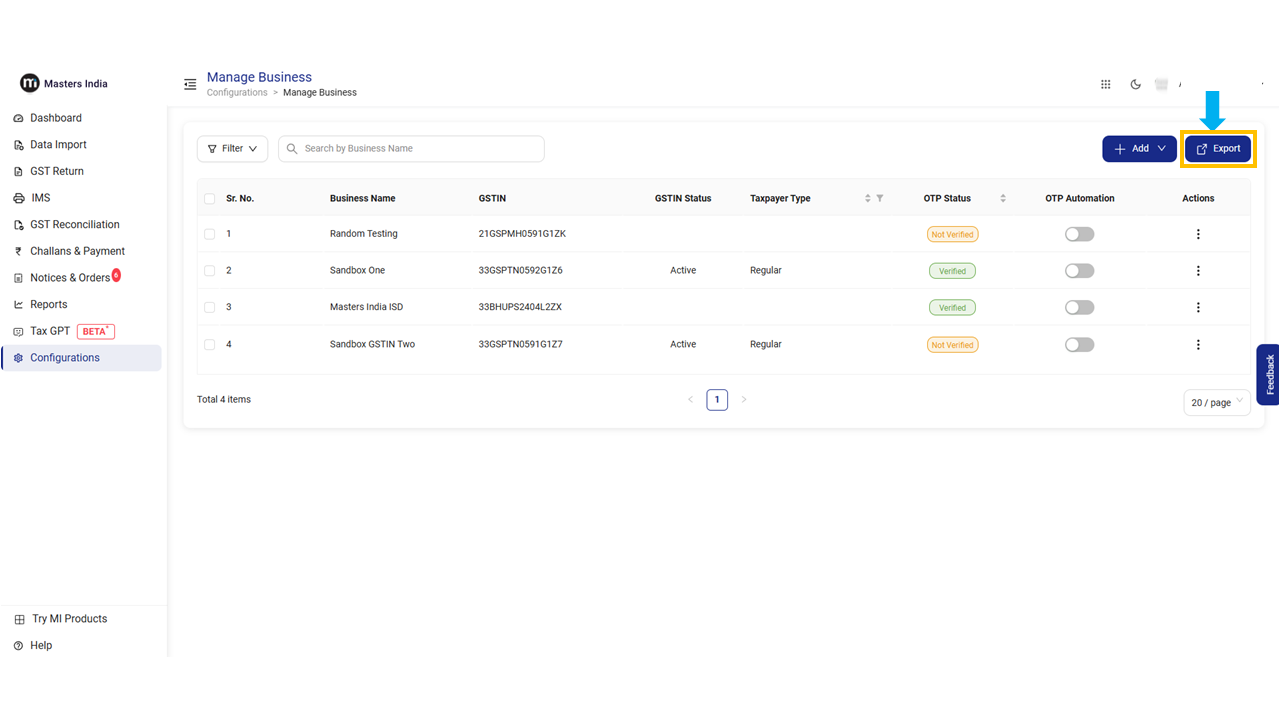The height and width of the screenshot is (720, 1280).
Task: Switch to dark mode moon icon
Action: click(1135, 85)
